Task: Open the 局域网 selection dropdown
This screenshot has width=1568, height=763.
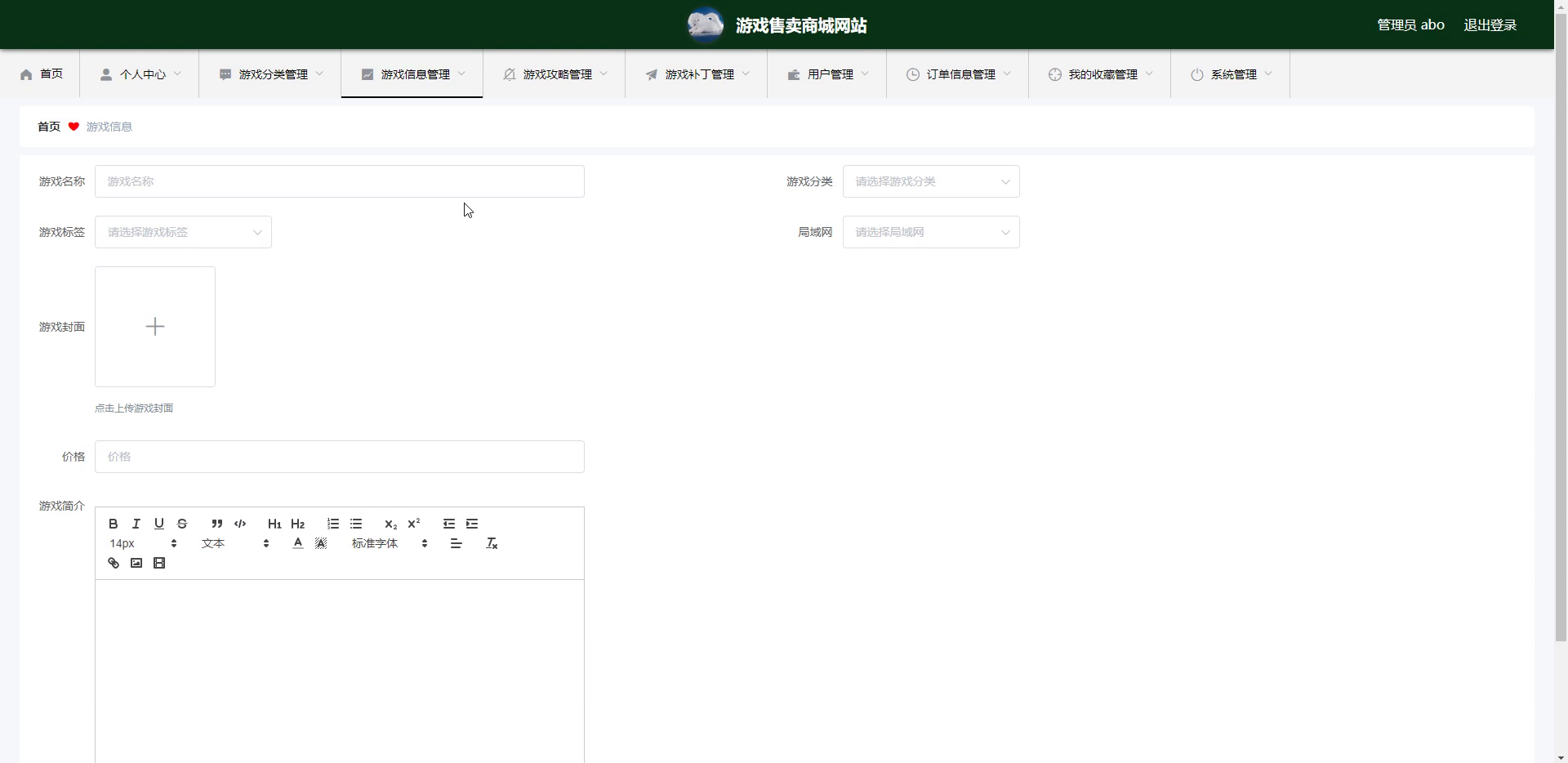Action: click(x=931, y=232)
